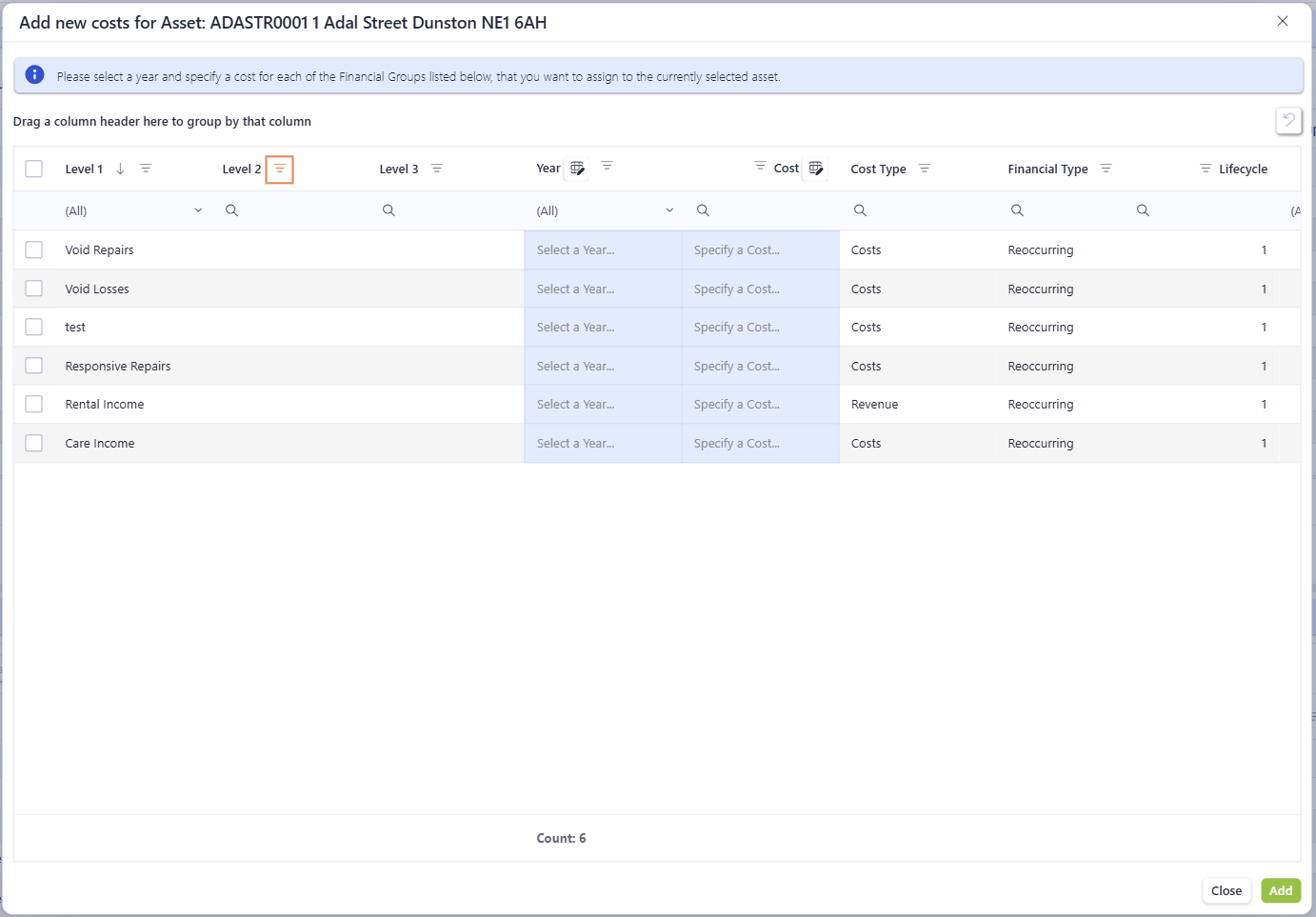Click the Year column bulk edit icon
The width and height of the screenshot is (1316, 917).
click(x=577, y=169)
